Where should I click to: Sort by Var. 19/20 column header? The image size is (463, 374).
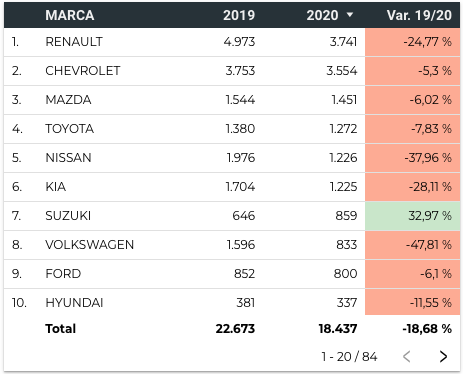[419, 15]
